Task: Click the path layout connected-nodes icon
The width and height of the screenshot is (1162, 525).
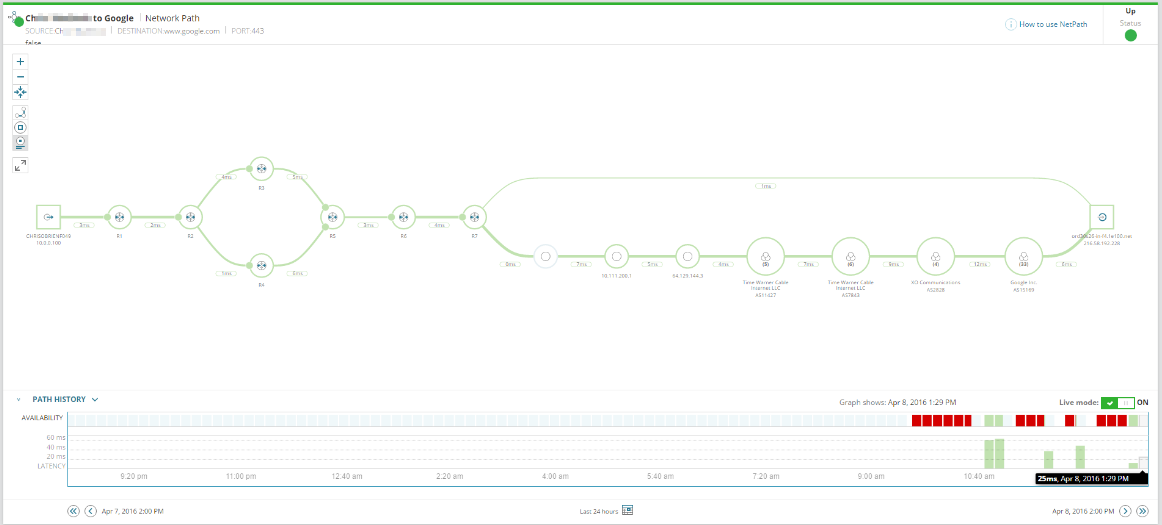Action: [x=20, y=113]
